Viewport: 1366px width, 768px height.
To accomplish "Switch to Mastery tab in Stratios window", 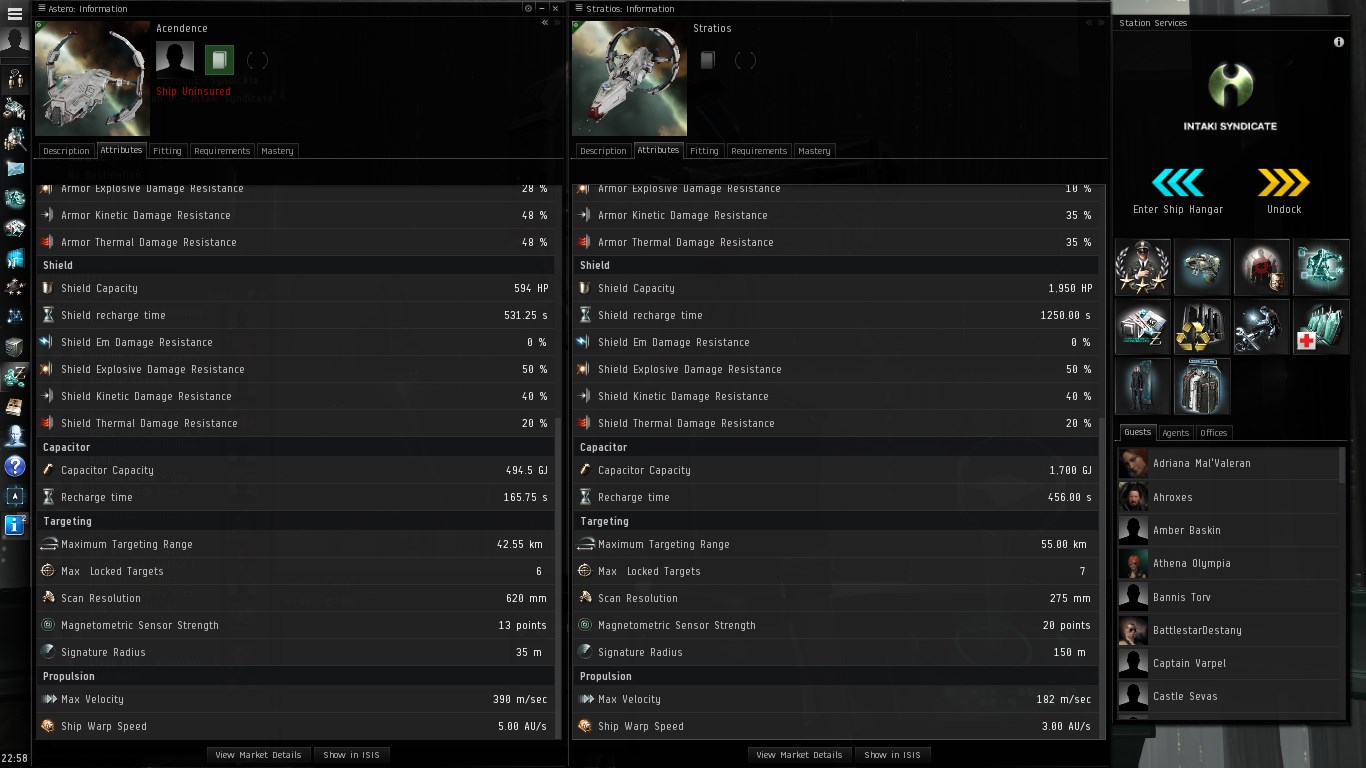I will tap(814, 151).
